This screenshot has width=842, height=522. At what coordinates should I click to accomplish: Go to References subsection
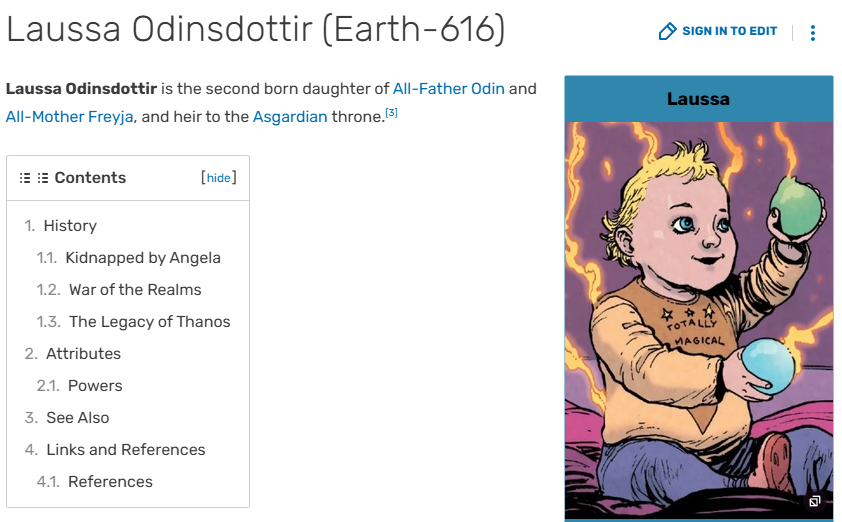click(x=110, y=482)
